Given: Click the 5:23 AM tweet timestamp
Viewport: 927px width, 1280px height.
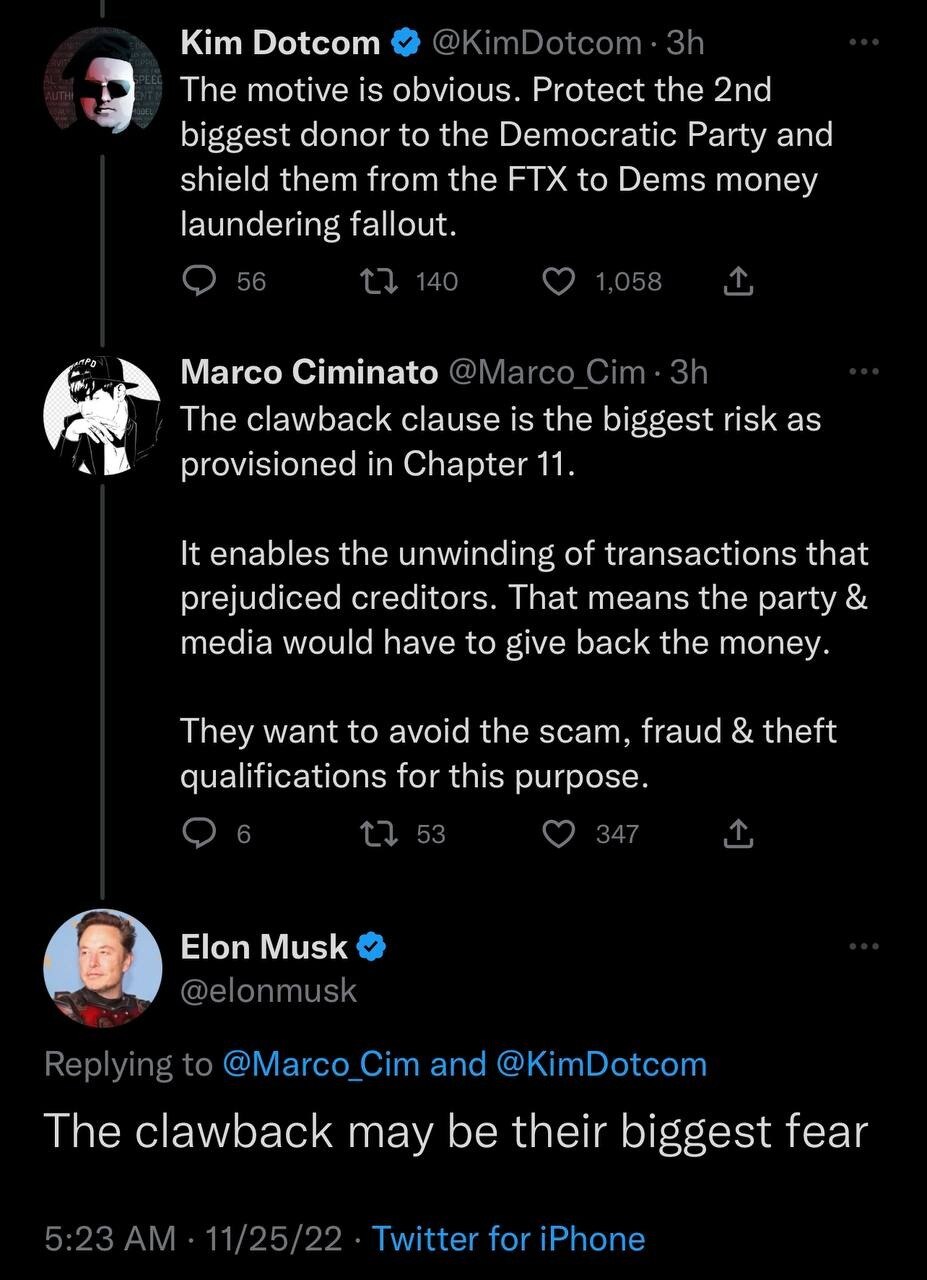Looking at the screenshot, I should tap(110, 1239).
